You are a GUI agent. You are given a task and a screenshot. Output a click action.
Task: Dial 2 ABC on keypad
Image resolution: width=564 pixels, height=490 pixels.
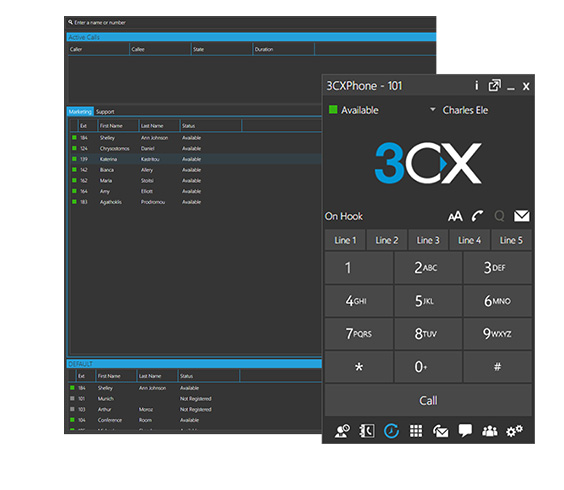pyautogui.click(x=428, y=268)
